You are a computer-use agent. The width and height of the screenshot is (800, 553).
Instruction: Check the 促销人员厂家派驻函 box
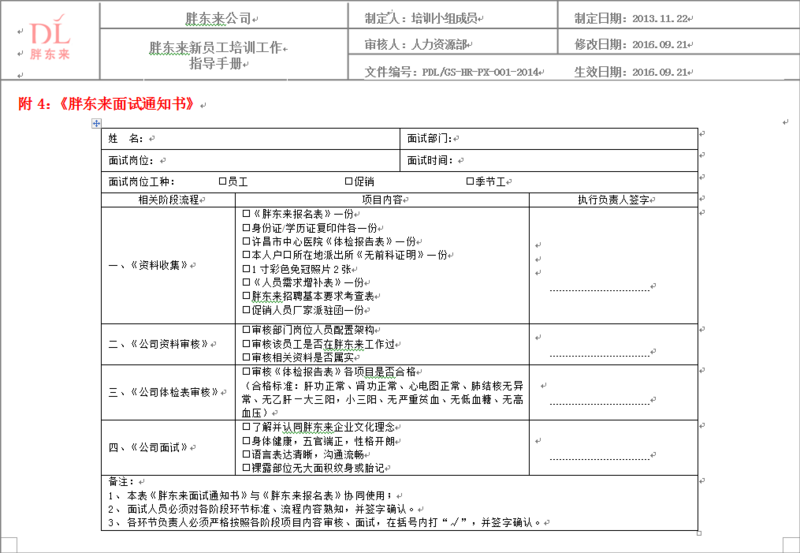click(246, 310)
